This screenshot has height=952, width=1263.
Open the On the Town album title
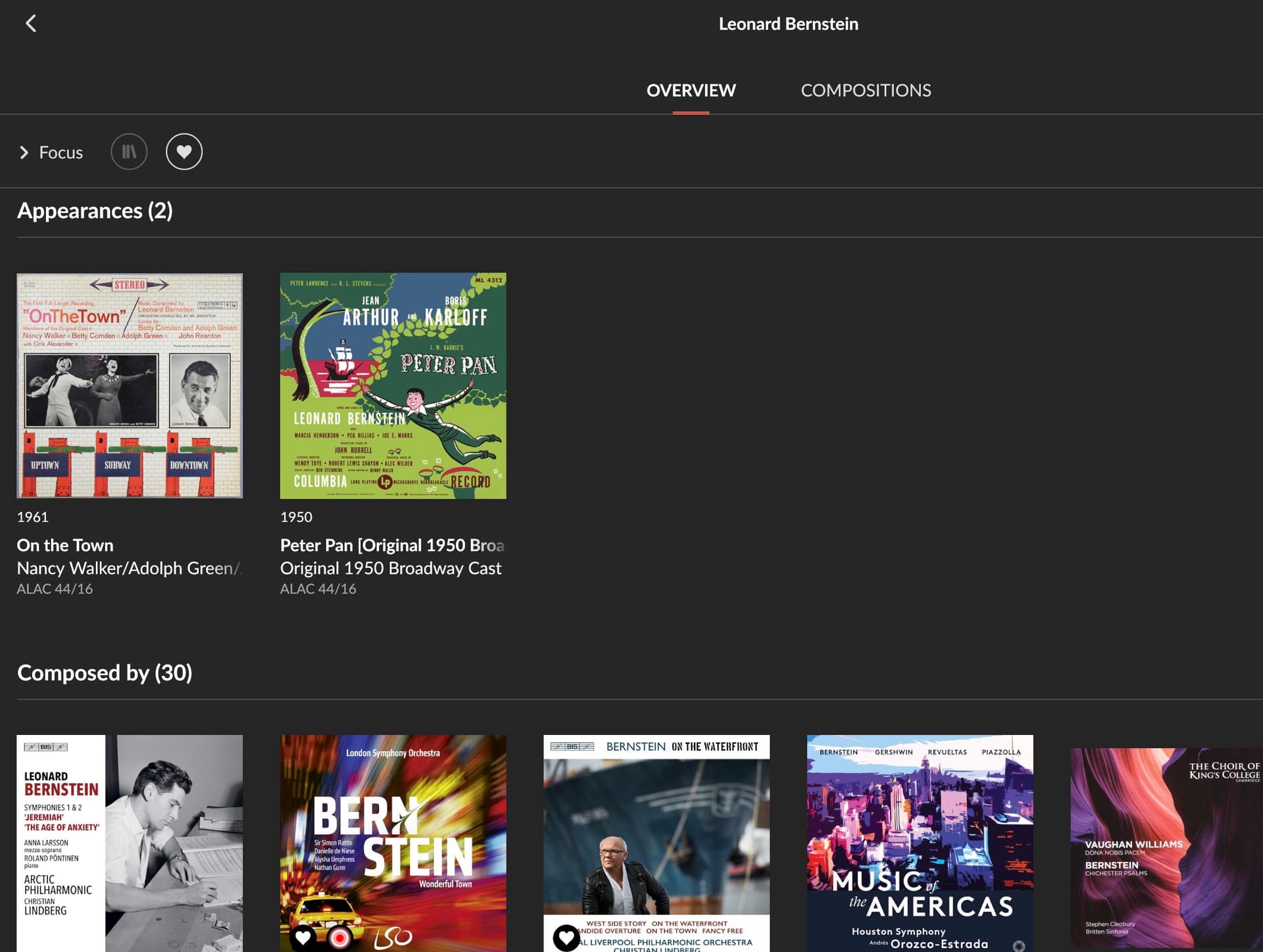tap(65, 545)
